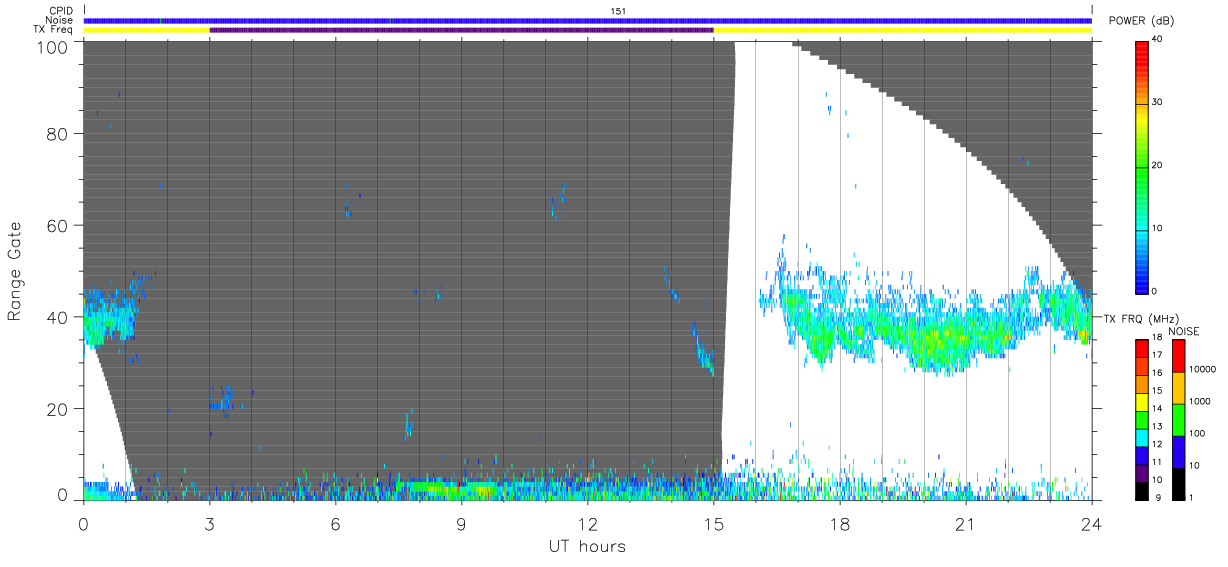Image resolution: width=1228 pixels, height=567 pixels.
Task: Click x-axis tick label 21
Action: [965, 522]
